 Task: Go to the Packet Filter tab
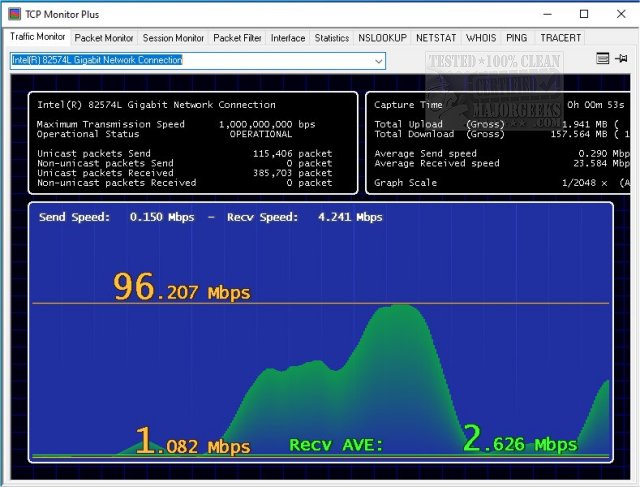(x=237, y=38)
